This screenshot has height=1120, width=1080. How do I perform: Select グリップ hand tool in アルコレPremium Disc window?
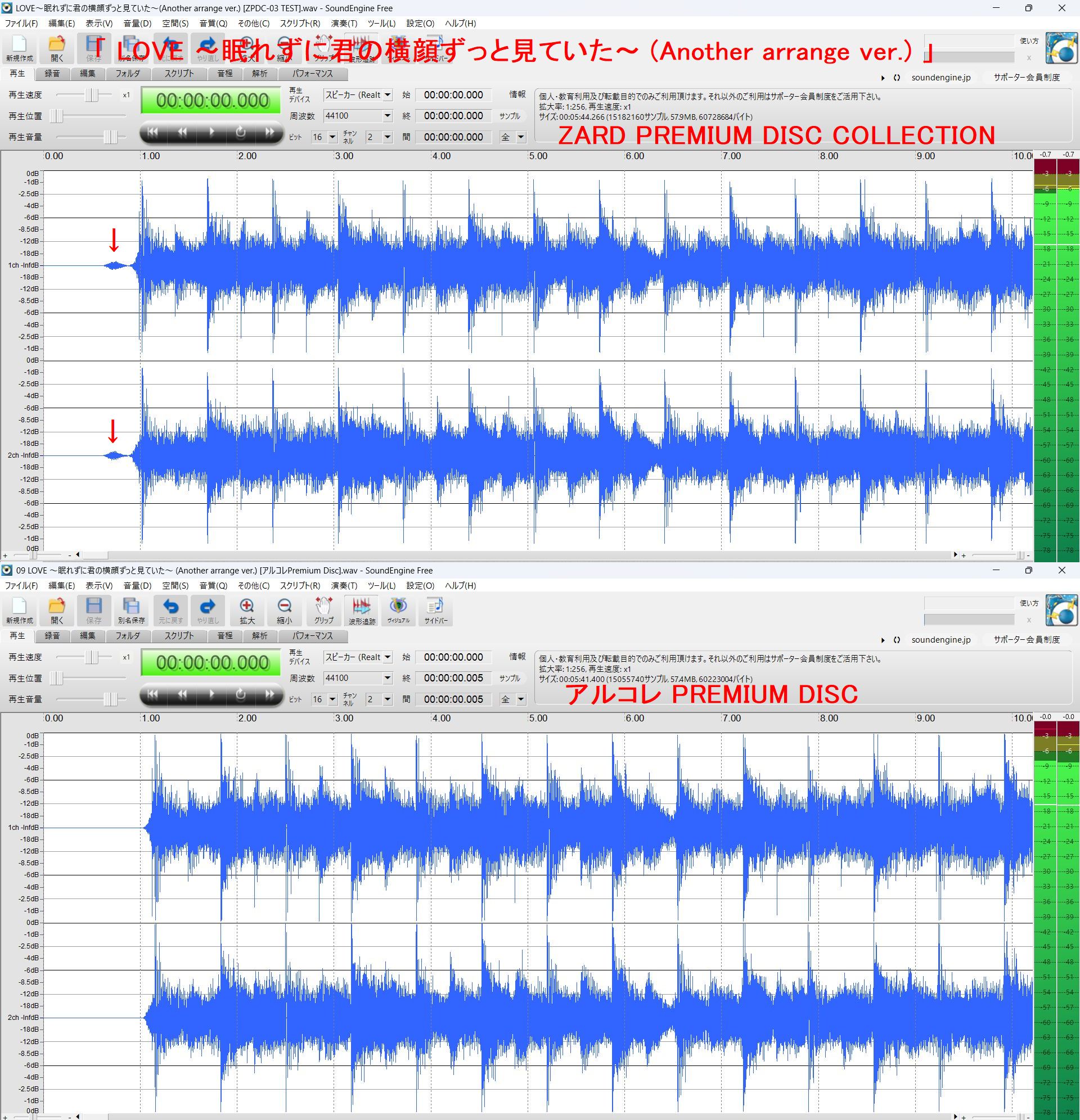[323, 609]
